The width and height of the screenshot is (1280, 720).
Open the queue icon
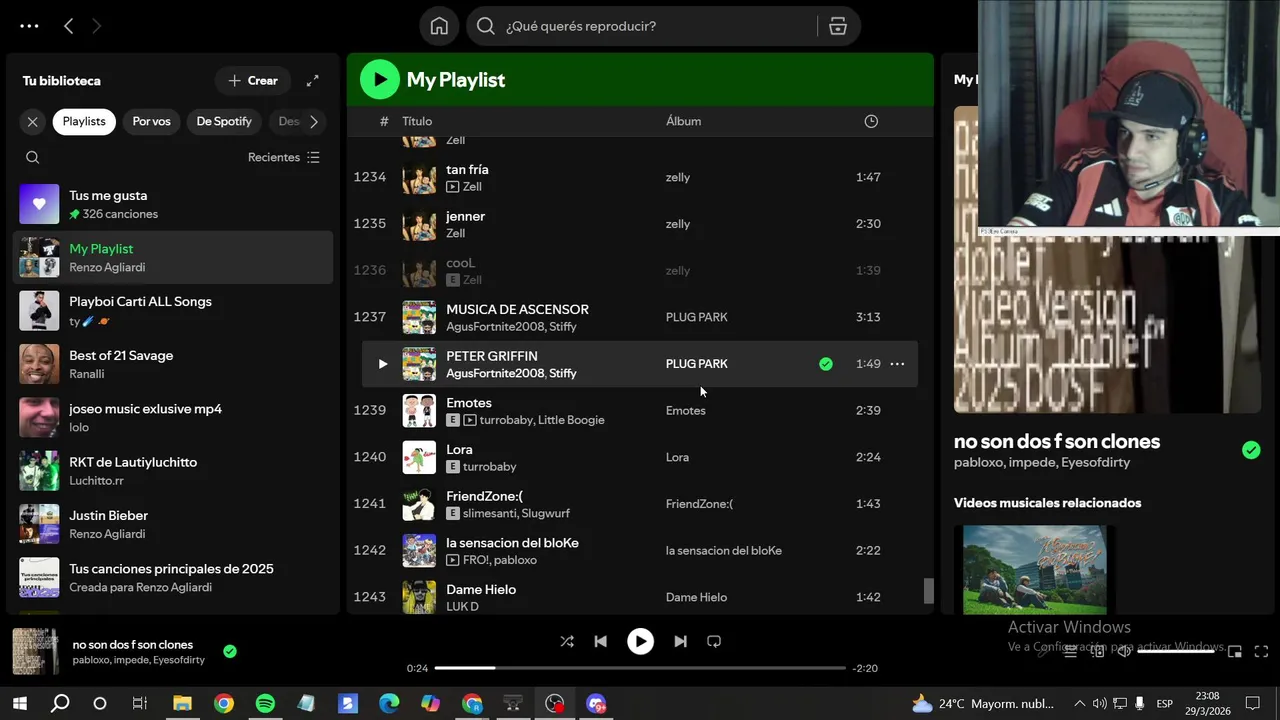(1070, 651)
